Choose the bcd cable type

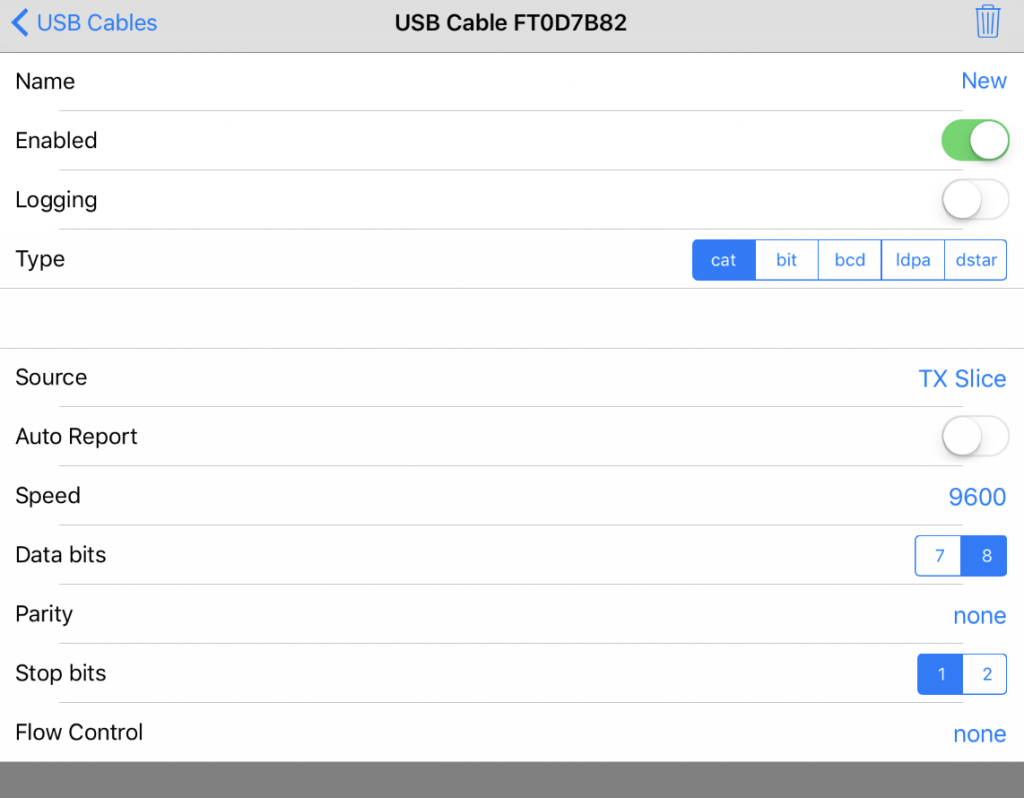pos(850,260)
